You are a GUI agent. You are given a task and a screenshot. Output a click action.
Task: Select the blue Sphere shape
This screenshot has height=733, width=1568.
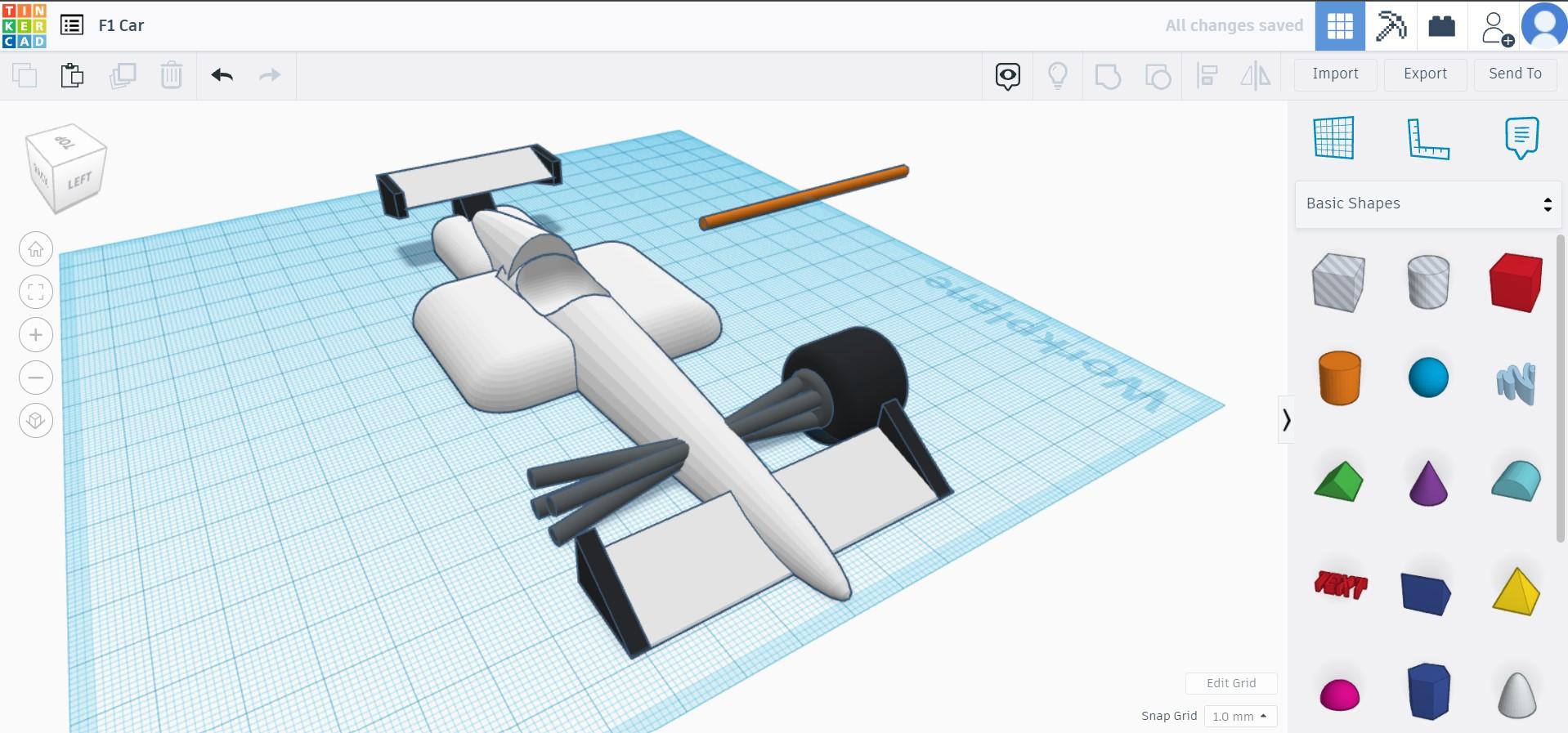coord(1428,378)
